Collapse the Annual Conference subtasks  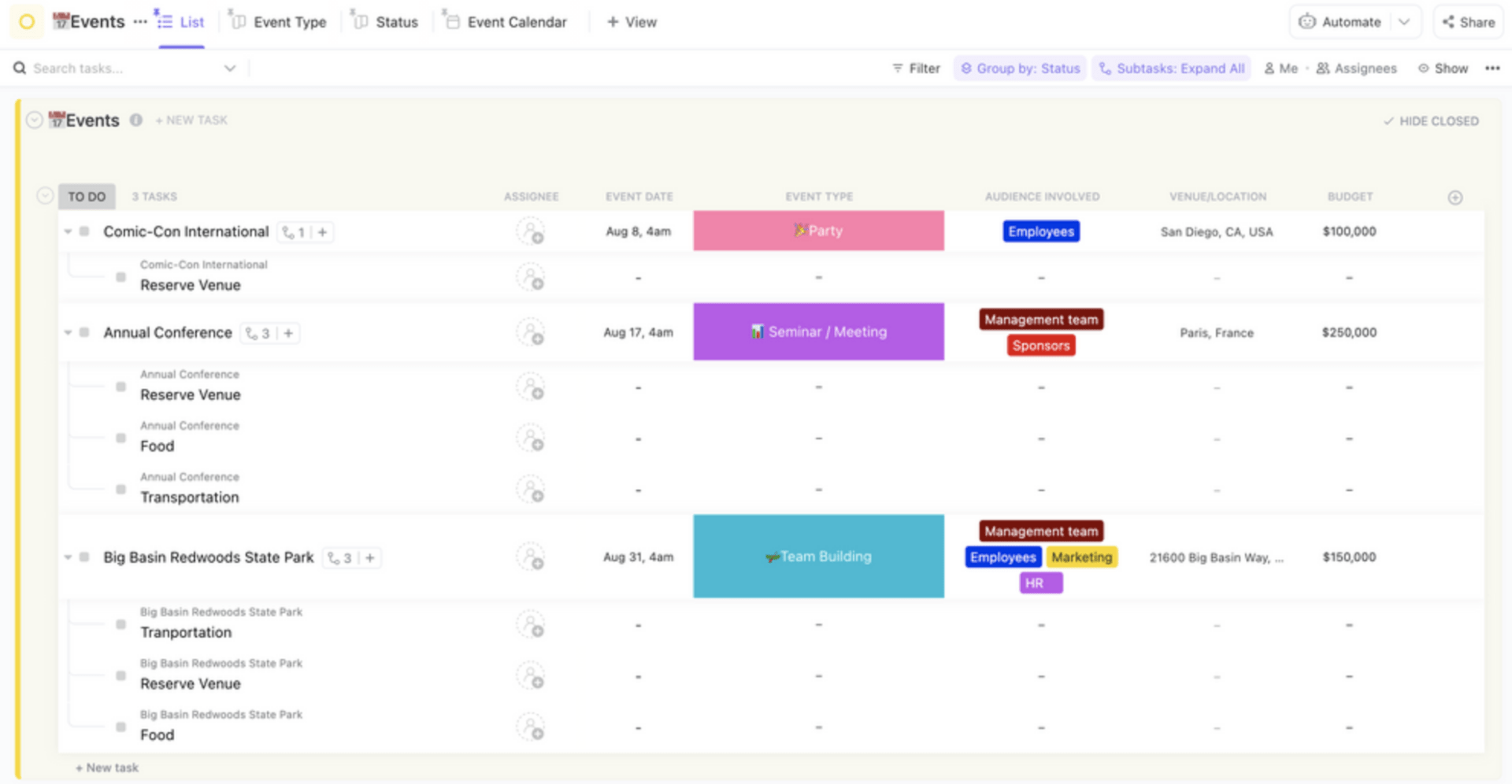click(x=68, y=333)
